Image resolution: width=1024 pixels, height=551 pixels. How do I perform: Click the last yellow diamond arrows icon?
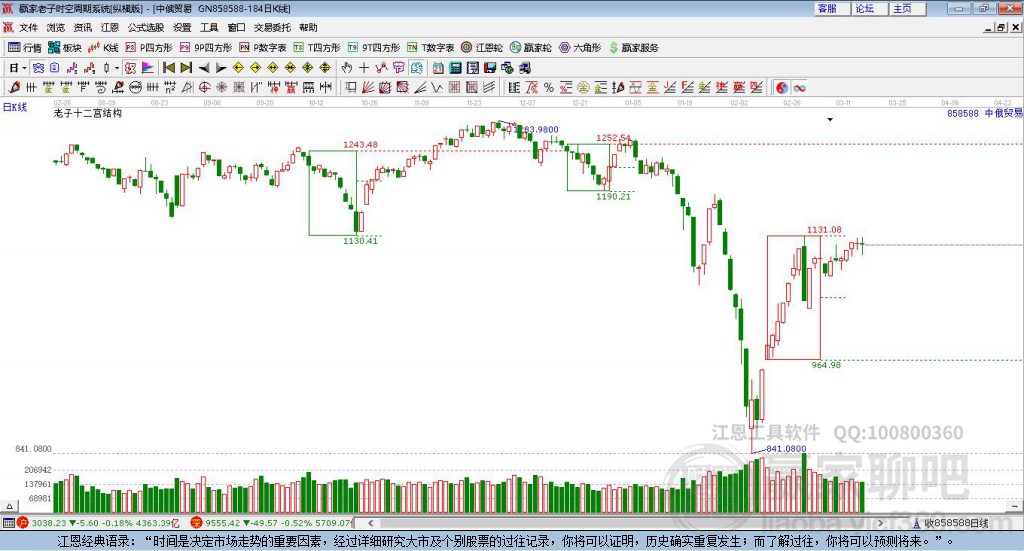click(x=325, y=67)
